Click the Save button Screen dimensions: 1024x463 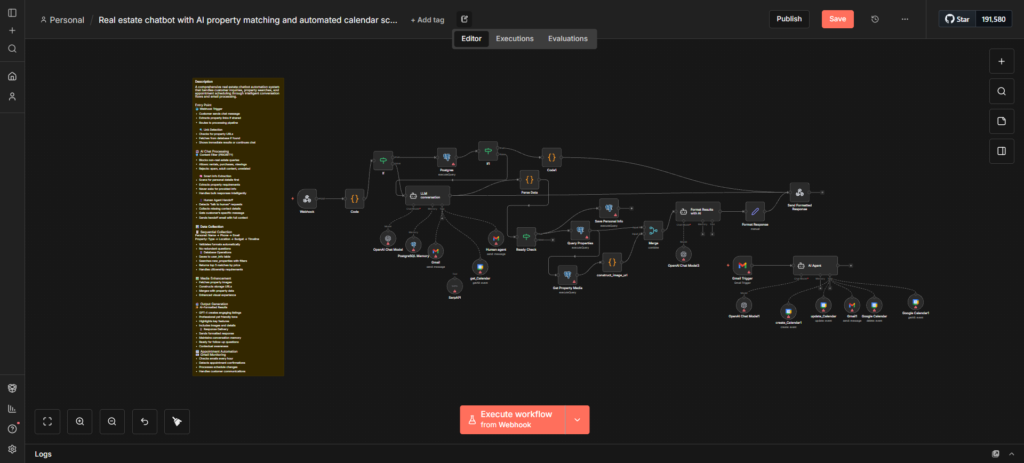(838, 19)
